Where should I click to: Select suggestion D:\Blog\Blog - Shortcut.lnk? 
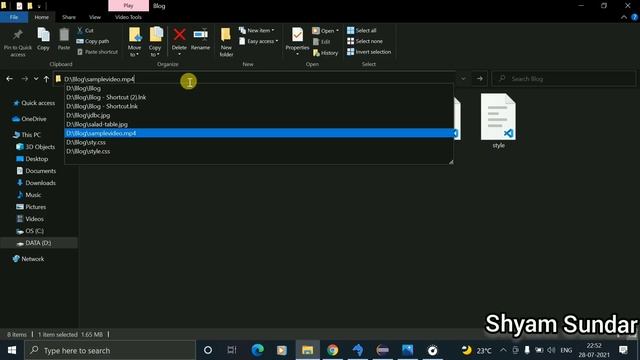point(259,106)
